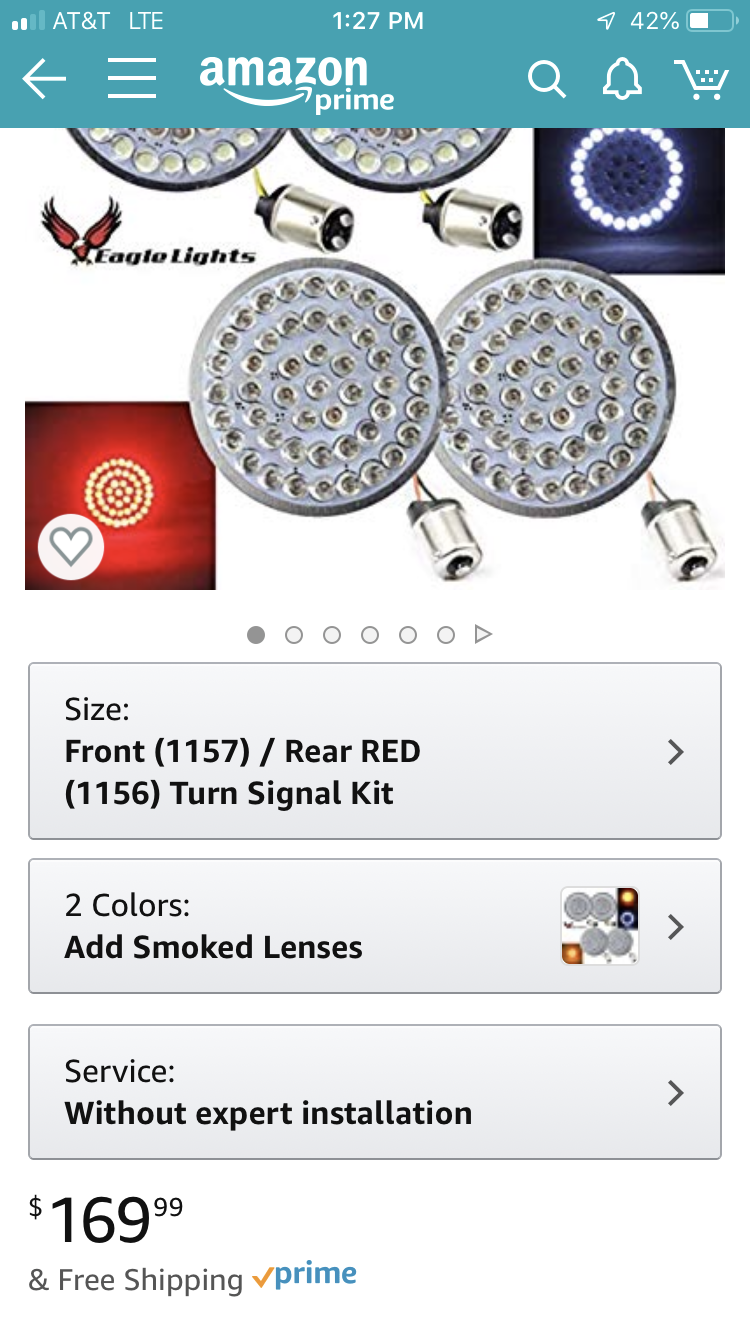Expand the 2 Colors option selector

tap(375, 926)
